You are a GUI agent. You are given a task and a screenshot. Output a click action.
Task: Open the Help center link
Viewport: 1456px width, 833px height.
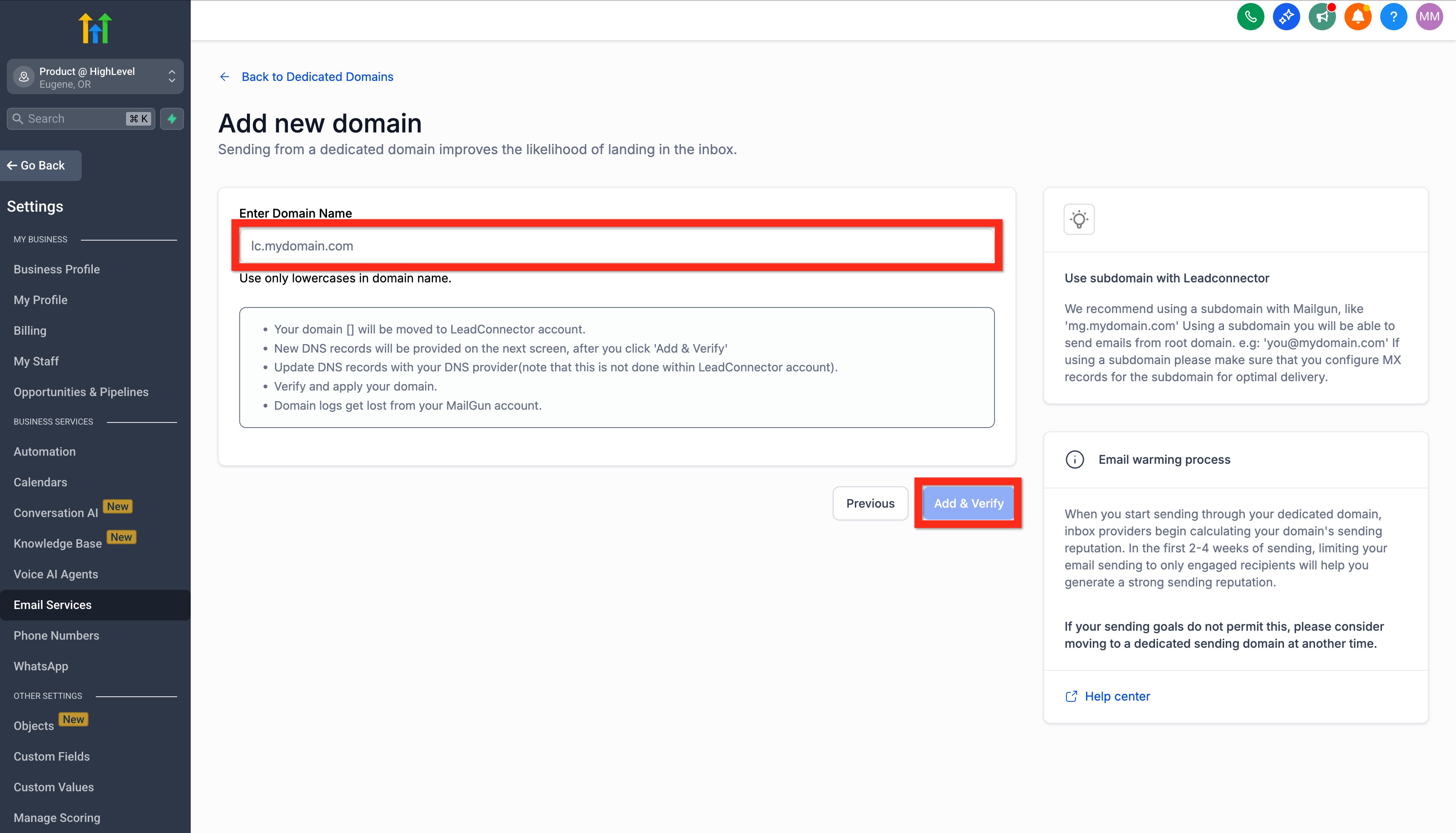click(1117, 696)
